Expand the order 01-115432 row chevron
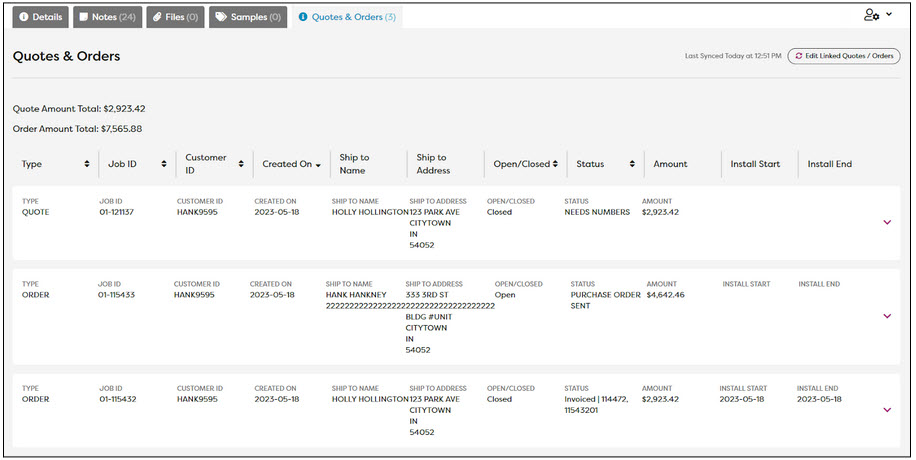 [887, 410]
